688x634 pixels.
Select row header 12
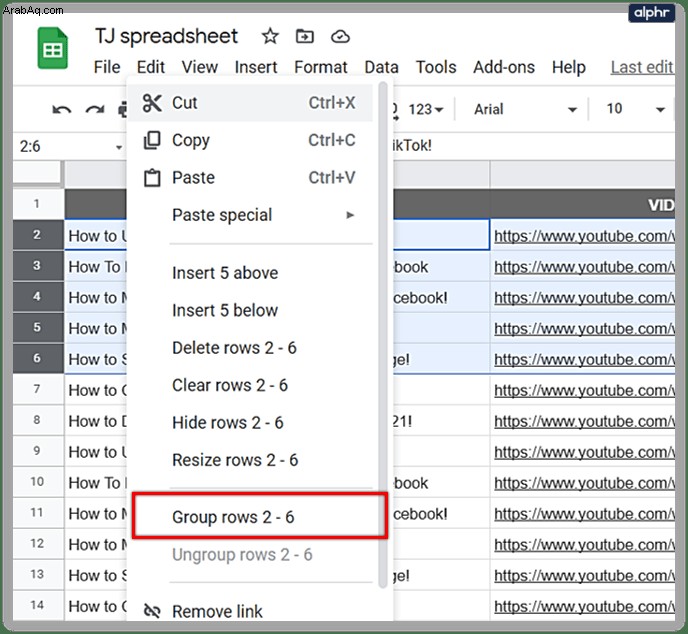(37, 544)
